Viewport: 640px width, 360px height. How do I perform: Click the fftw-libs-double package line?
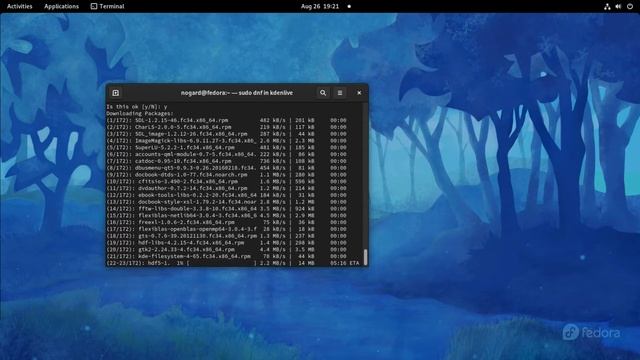coord(227,209)
